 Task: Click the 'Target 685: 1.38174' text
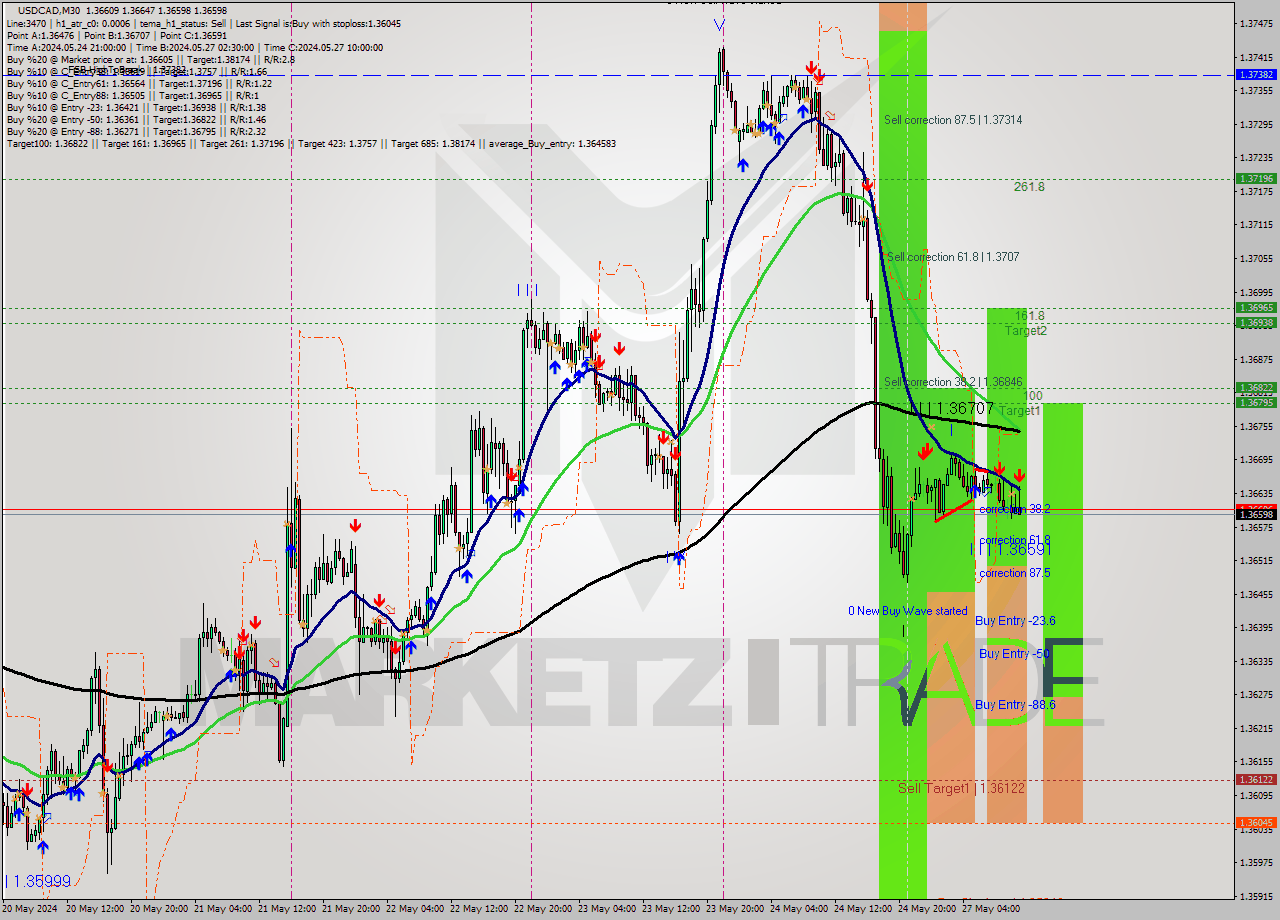coord(435,144)
